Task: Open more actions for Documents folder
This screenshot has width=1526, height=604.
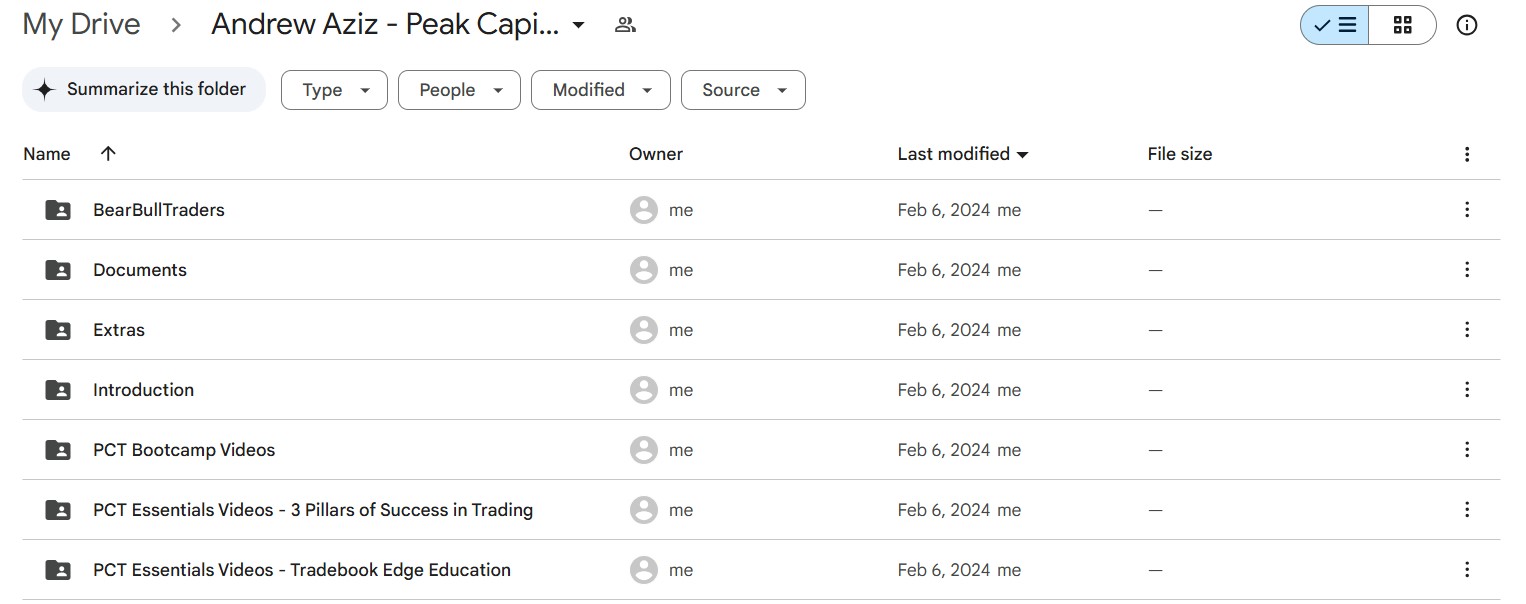Action: click(1466, 270)
